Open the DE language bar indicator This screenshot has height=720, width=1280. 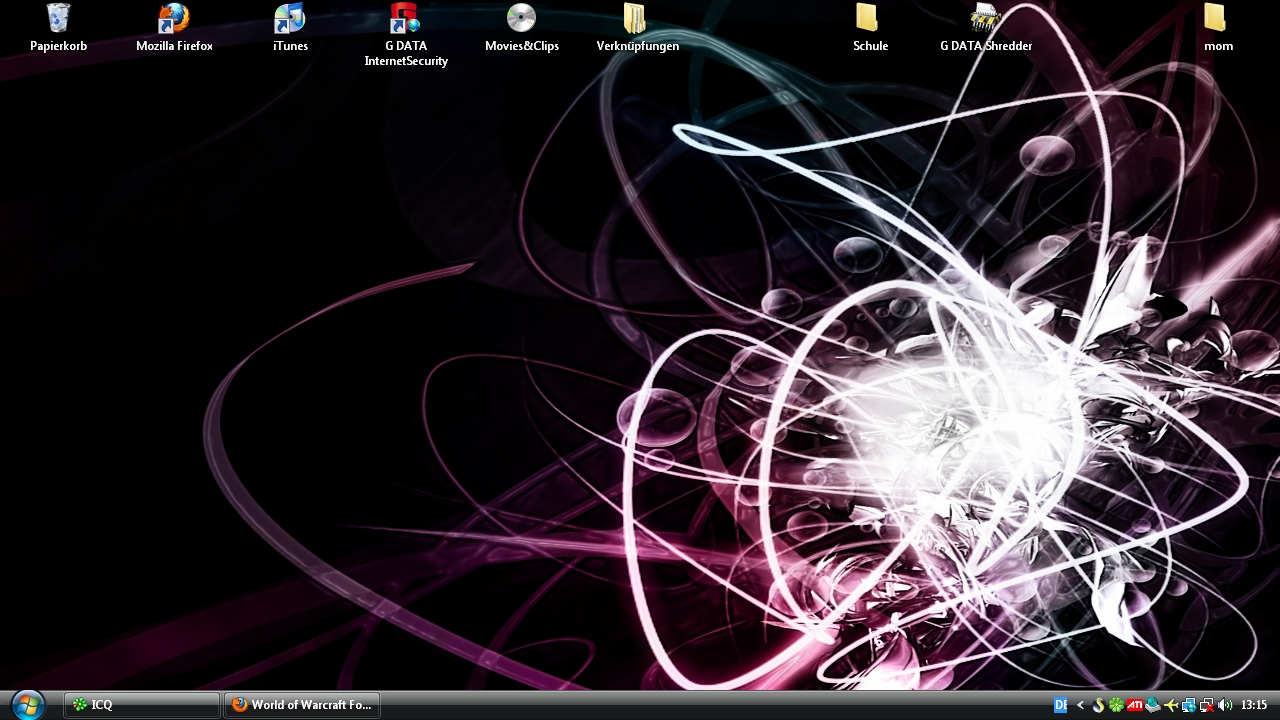[x=1060, y=705]
